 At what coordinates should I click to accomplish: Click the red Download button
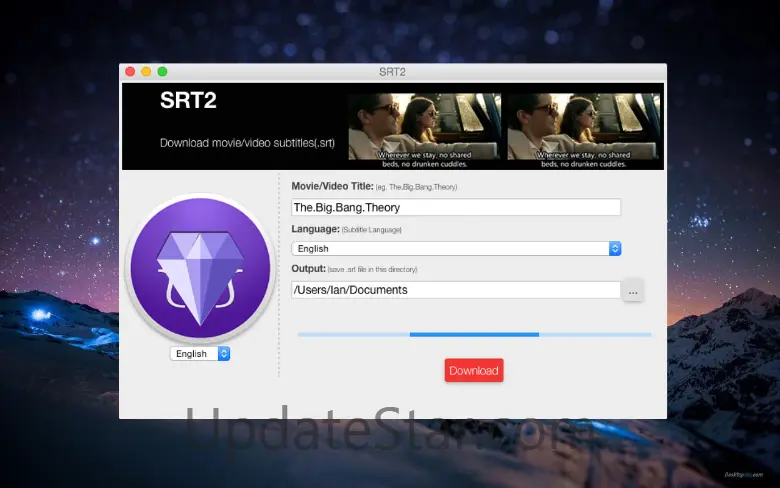(x=473, y=370)
